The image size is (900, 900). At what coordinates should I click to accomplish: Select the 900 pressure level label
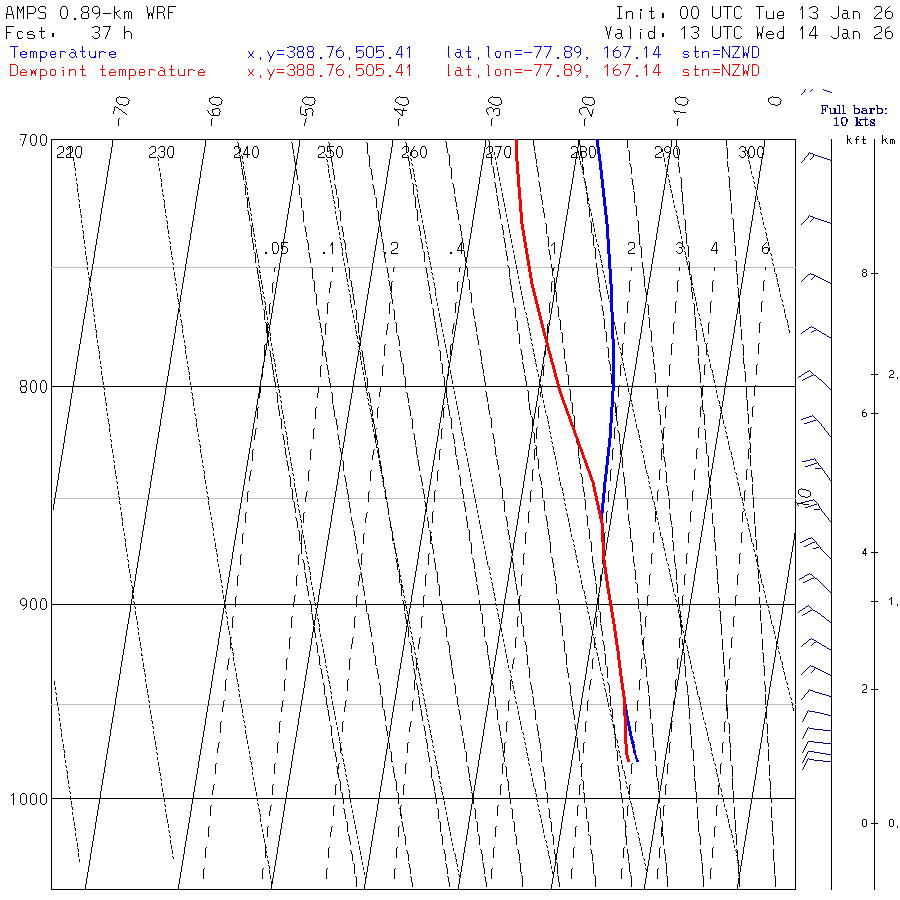click(x=33, y=604)
